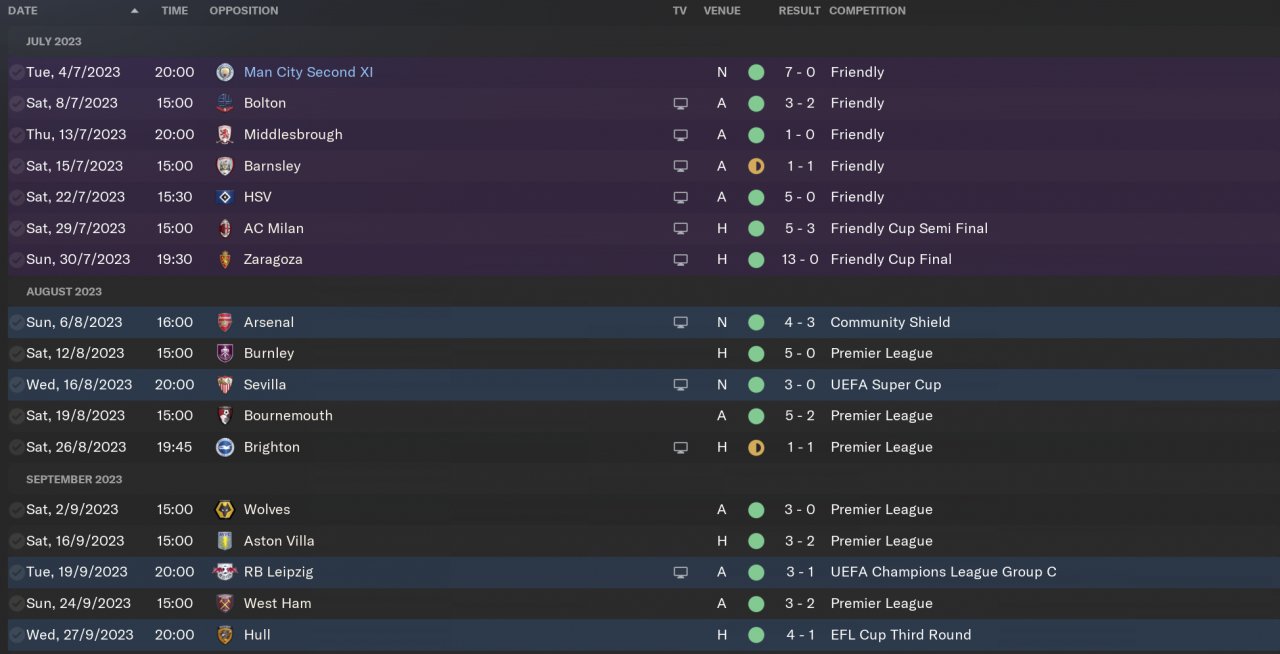Image resolution: width=1280 pixels, height=654 pixels.
Task: Click the AC Milan club badge
Action: 225,228
